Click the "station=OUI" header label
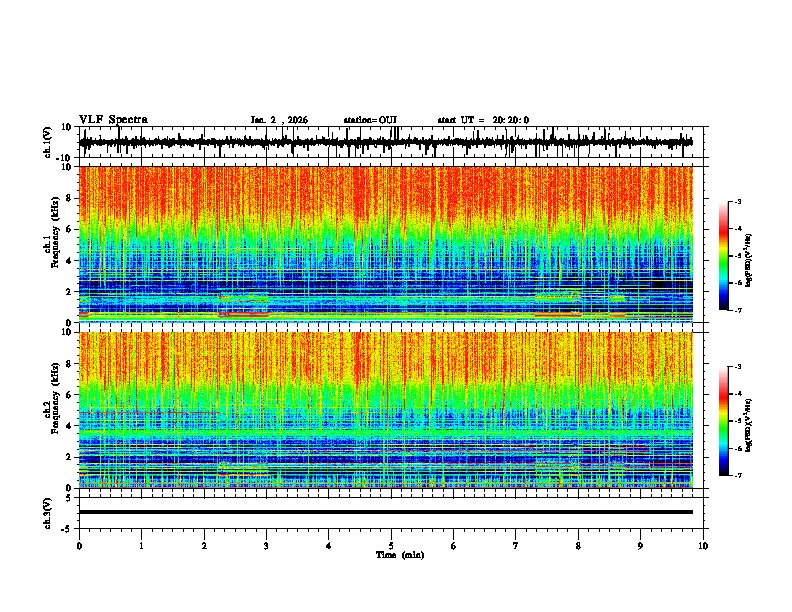 (x=370, y=120)
